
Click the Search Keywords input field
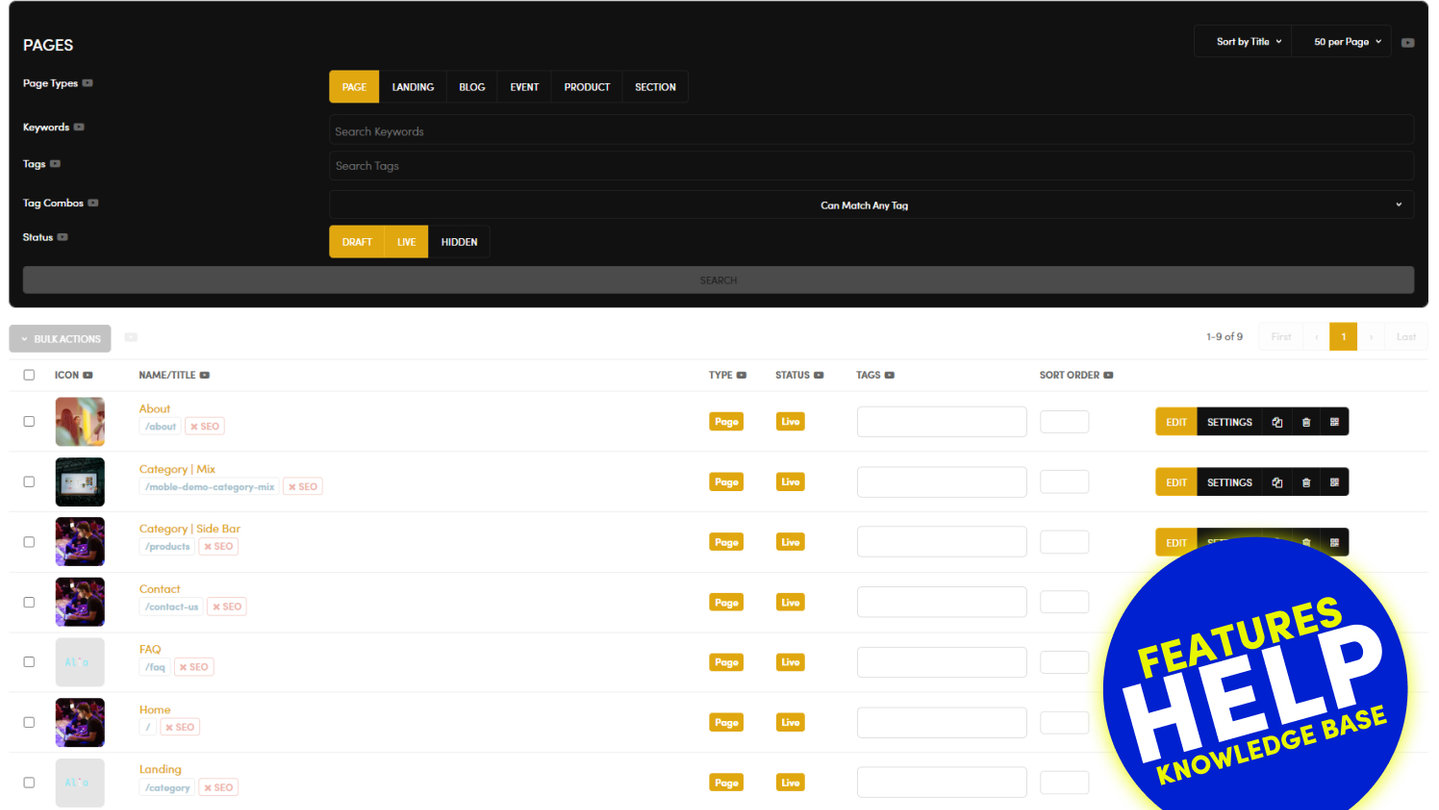(x=870, y=131)
